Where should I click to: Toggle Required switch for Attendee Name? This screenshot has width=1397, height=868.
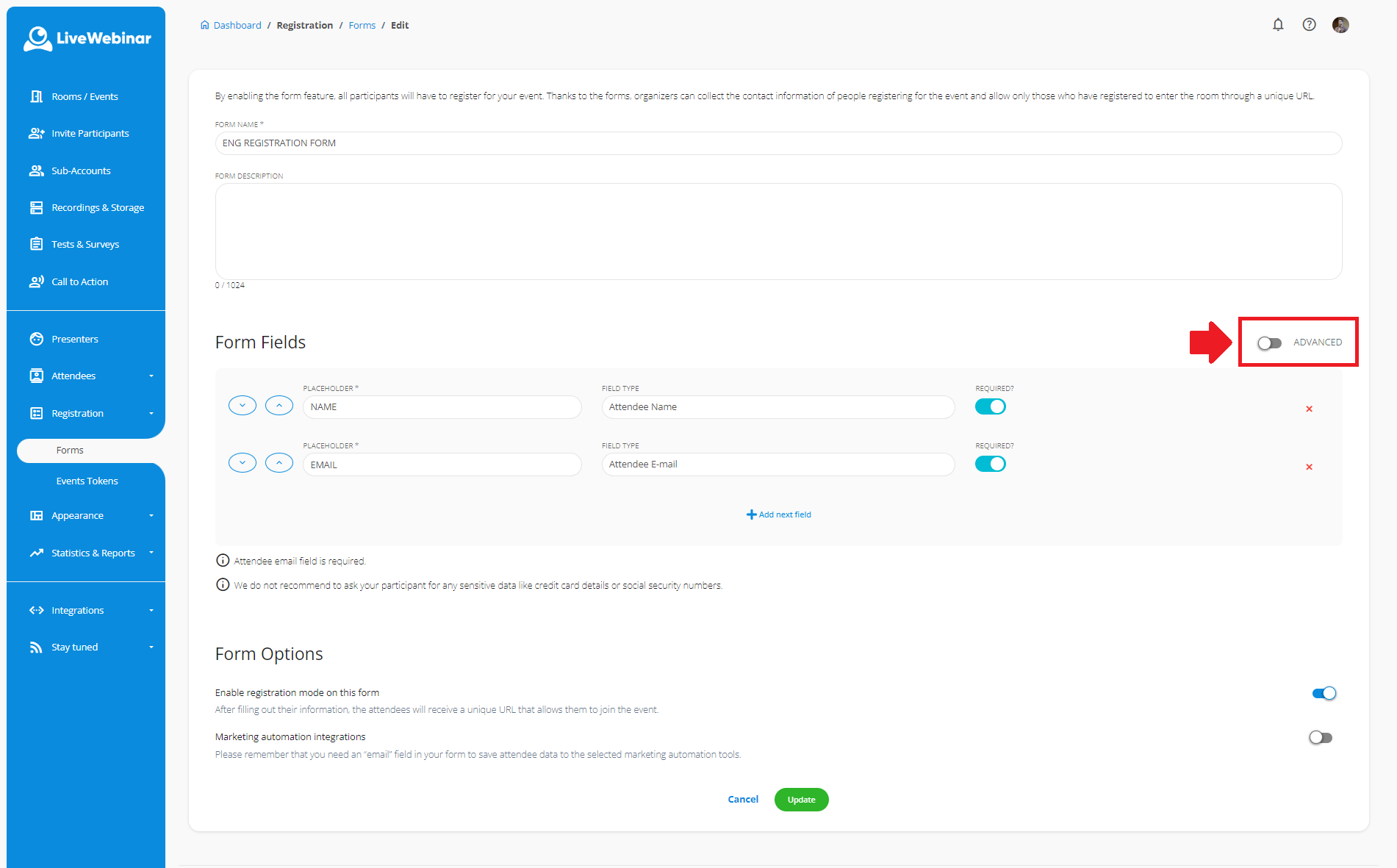pos(990,407)
